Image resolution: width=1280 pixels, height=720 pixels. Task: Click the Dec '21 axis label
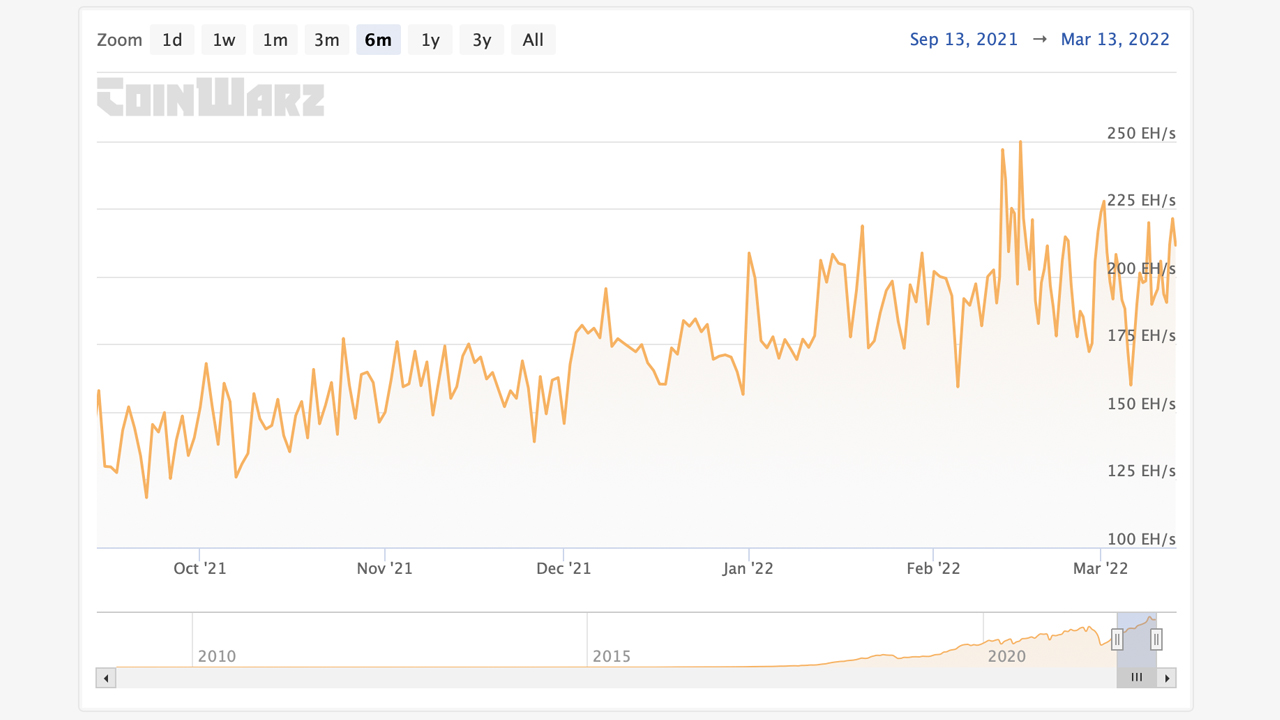pyautogui.click(x=564, y=569)
